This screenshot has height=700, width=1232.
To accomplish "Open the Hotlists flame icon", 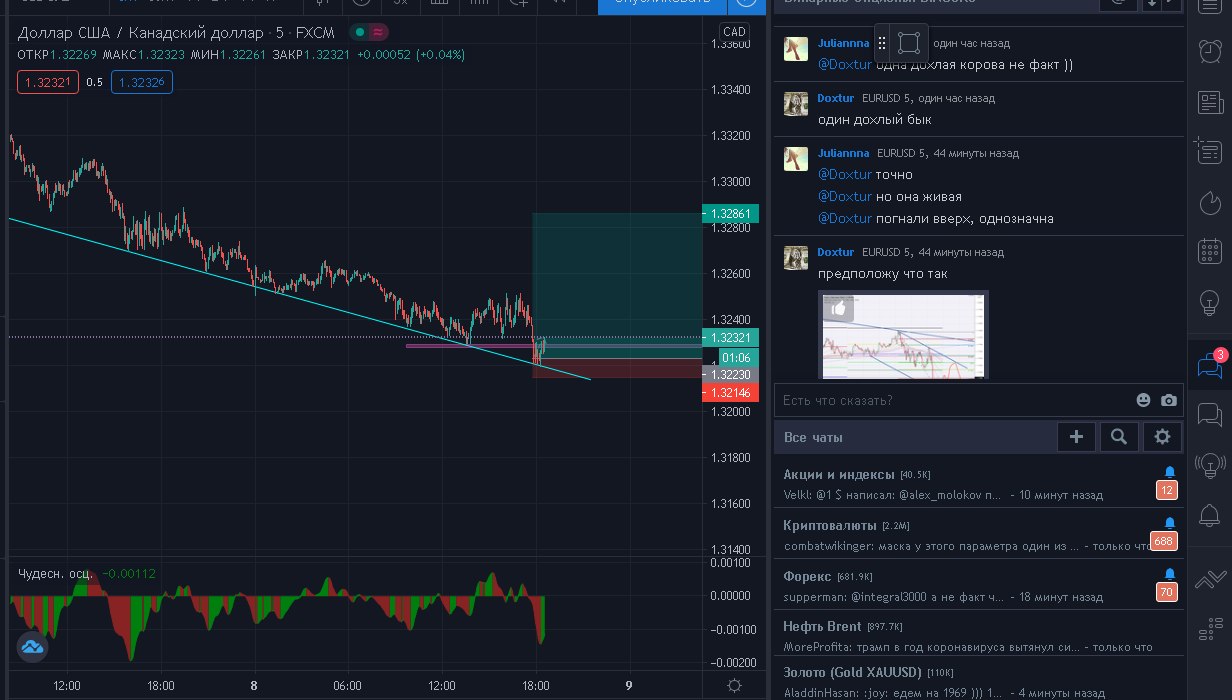I will click(1209, 203).
